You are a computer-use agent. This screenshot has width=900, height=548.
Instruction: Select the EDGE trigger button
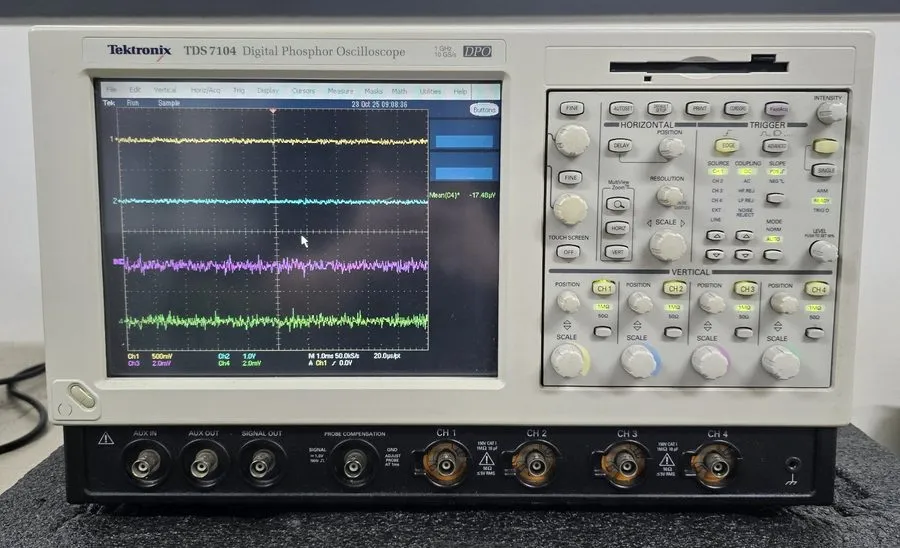tap(728, 146)
